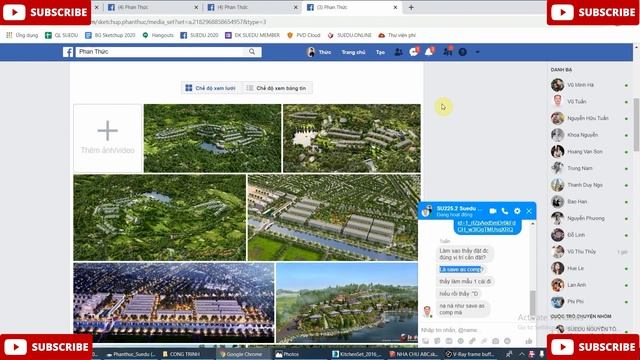Click the sticker icon in chat toolbar

(437, 341)
